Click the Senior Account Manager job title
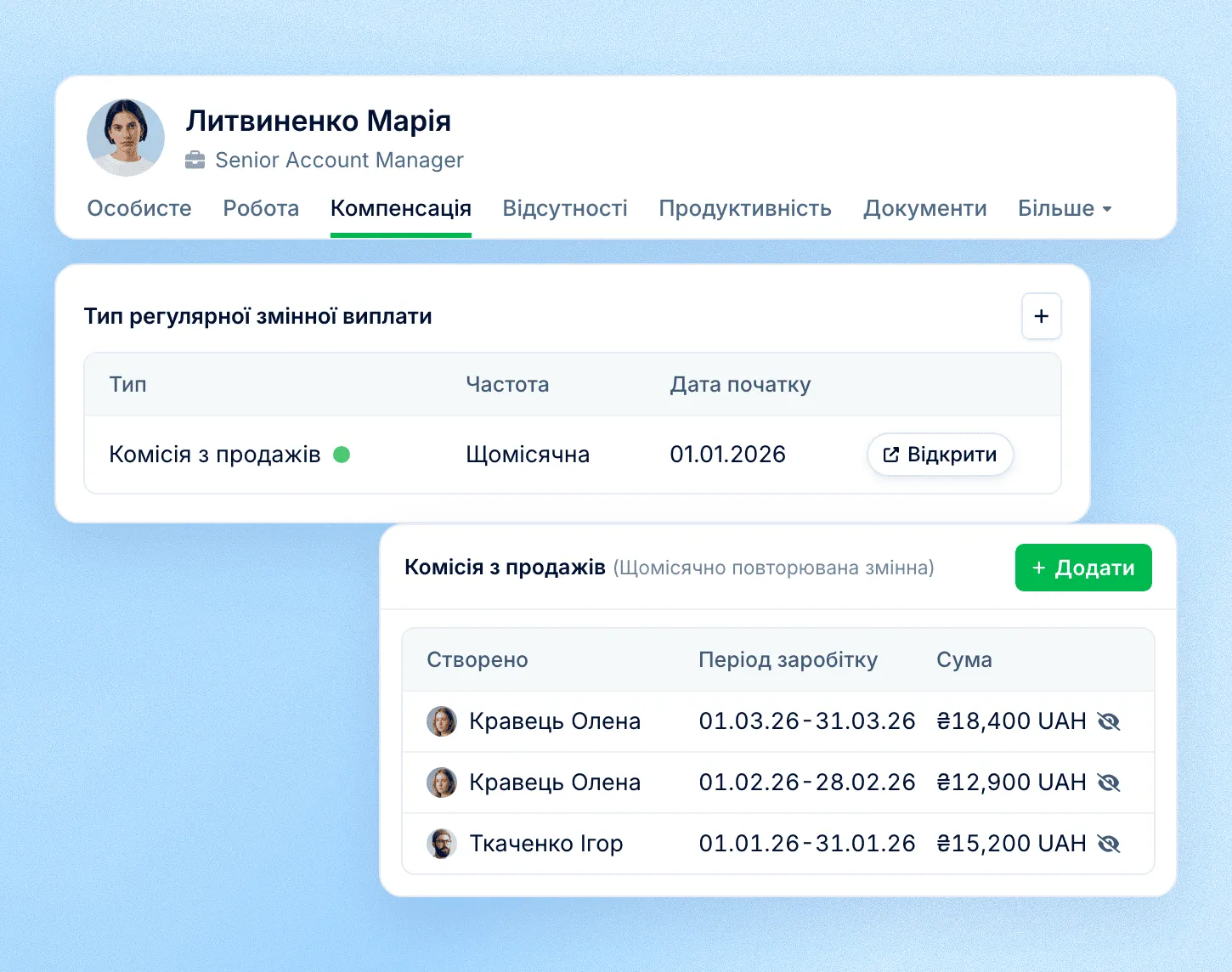Screen dimensions: 1232x972 tap(339, 160)
